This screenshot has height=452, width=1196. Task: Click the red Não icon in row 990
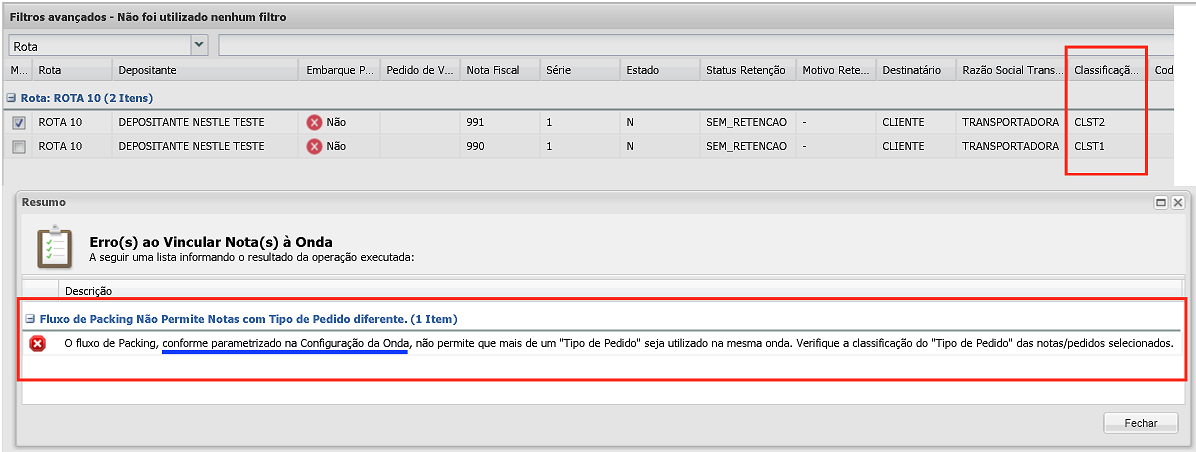tap(314, 147)
